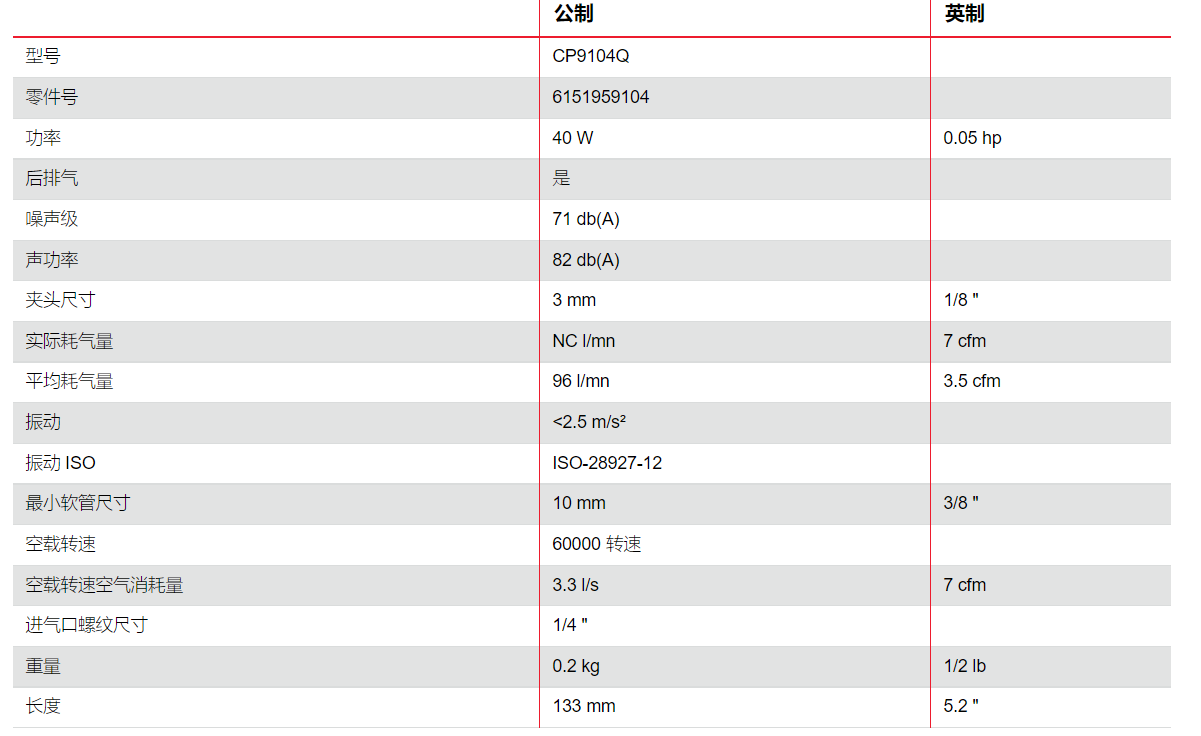
Task: Click the 82 db(A) sound power value
Action: pos(586,260)
